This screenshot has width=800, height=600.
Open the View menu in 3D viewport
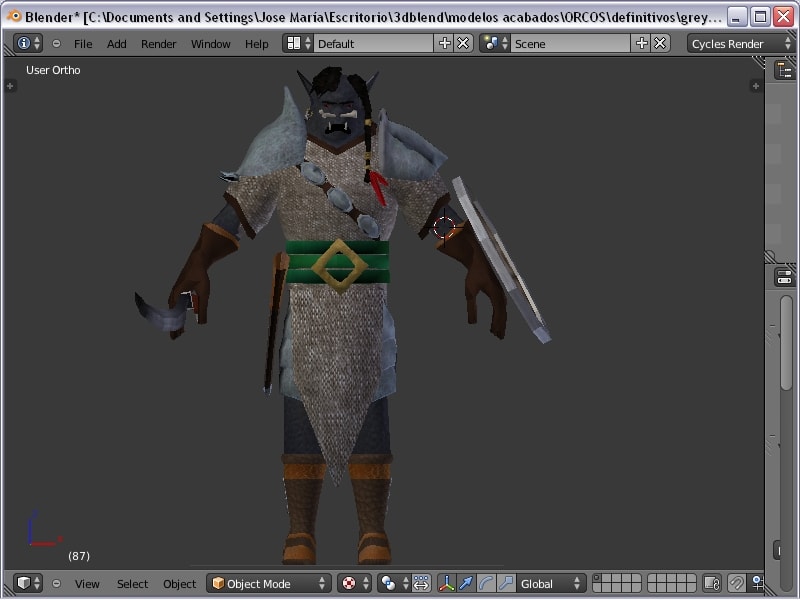pos(87,584)
